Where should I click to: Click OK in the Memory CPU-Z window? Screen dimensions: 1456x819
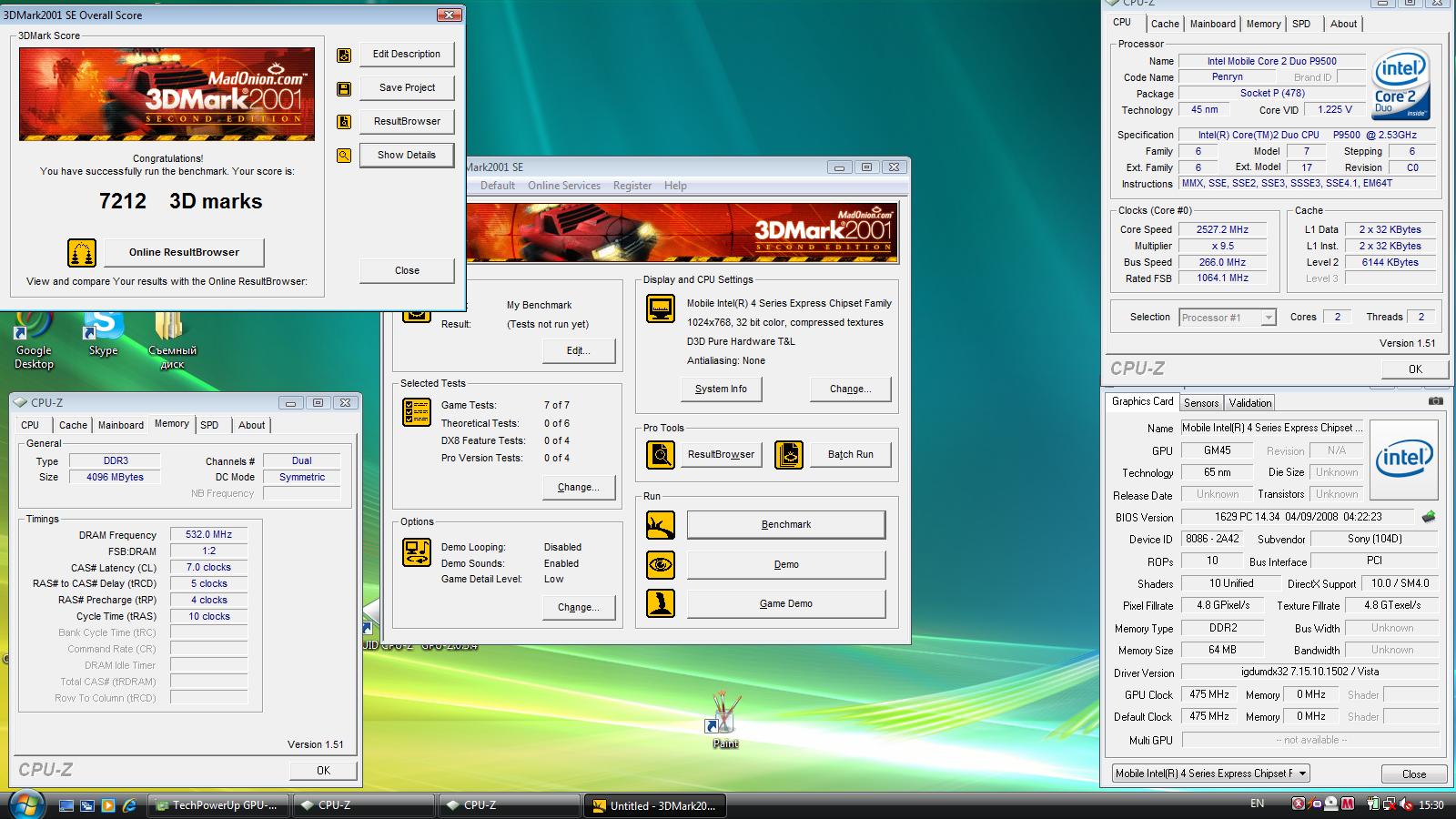[x=323, y=771]
